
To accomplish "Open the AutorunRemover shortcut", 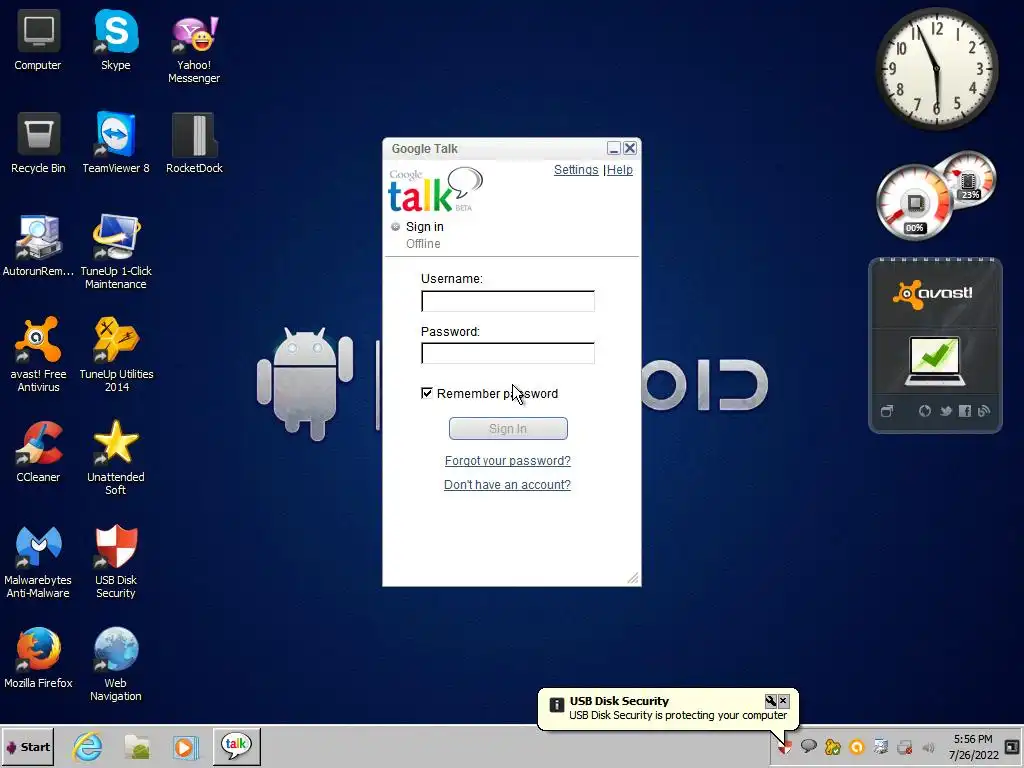I will click(38, 247).
